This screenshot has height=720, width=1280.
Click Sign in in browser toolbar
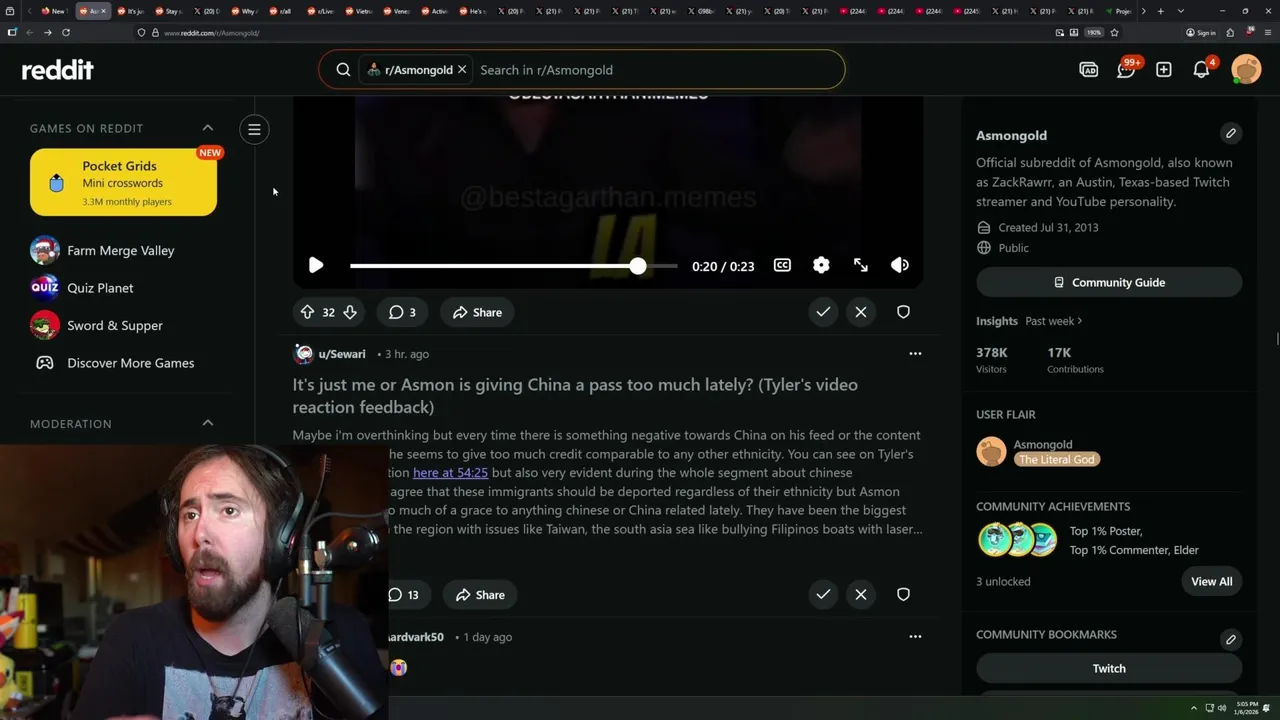pos(1201,32)
